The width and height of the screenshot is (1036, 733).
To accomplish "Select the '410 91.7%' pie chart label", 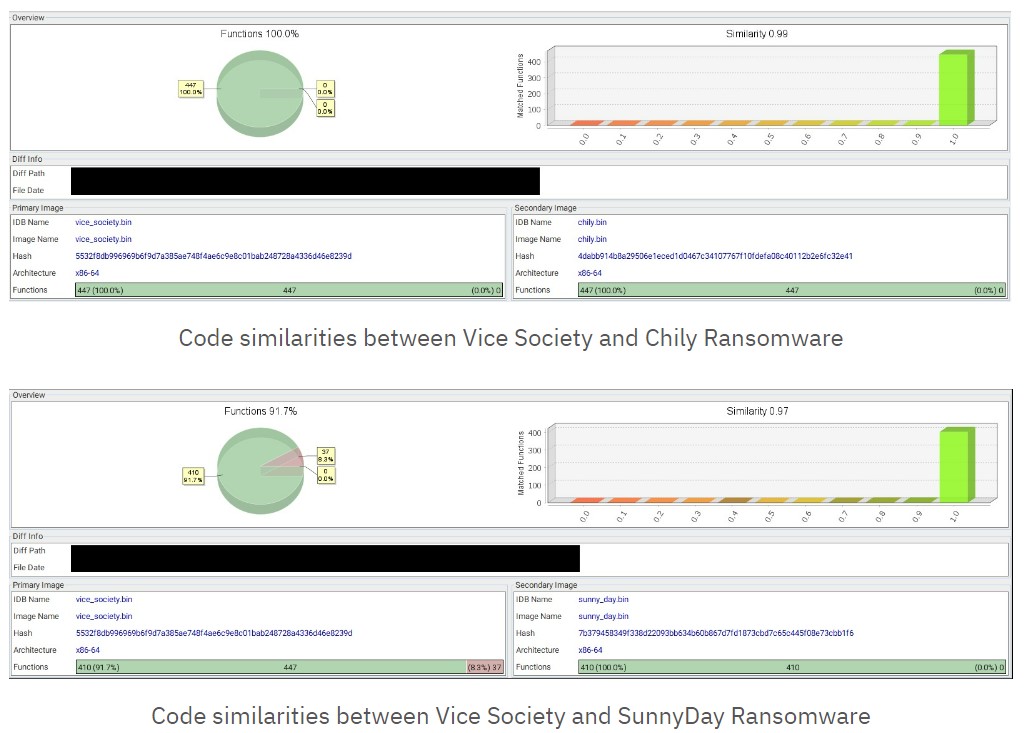I will [193, 474].
